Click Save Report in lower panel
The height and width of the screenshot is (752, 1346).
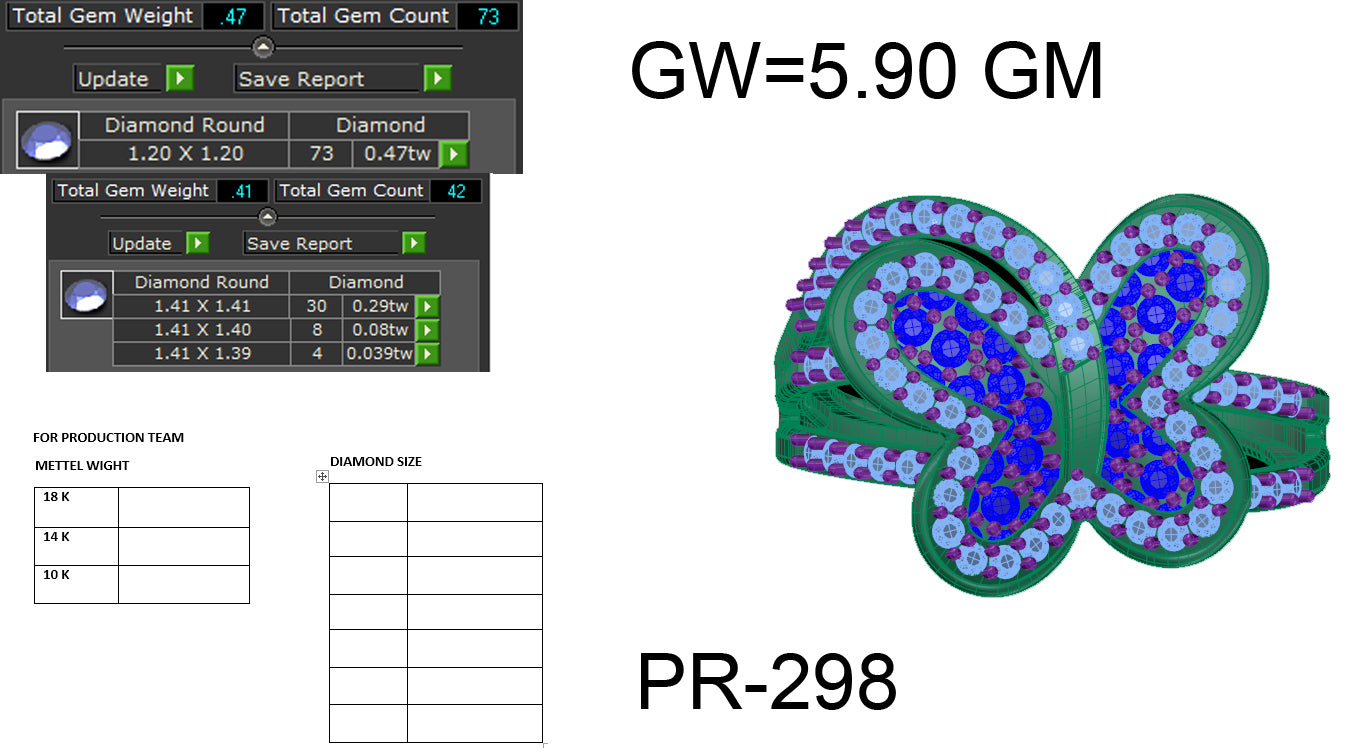click(321, 243)
